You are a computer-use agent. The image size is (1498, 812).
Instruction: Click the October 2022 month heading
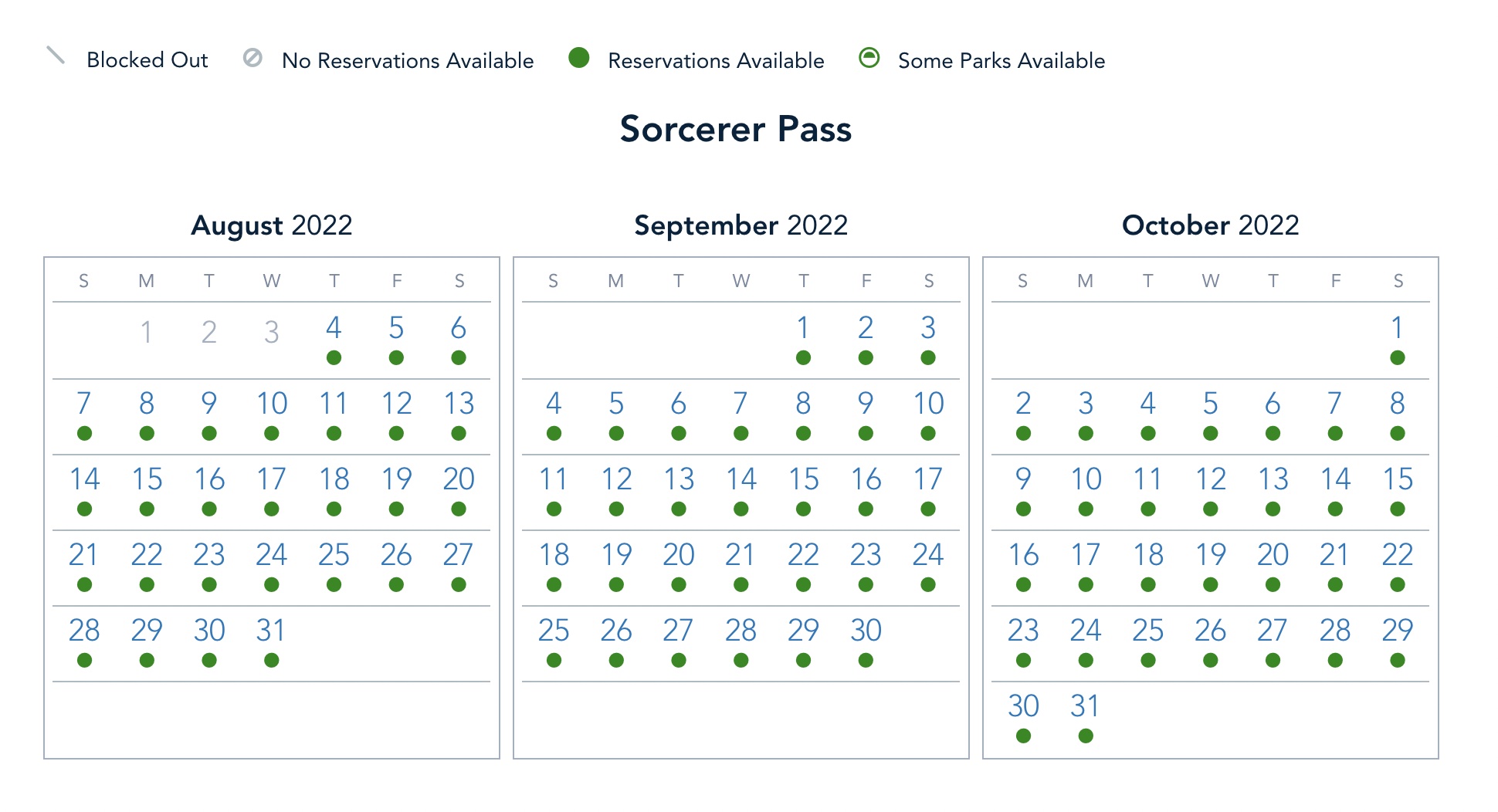click(1210, 225)
